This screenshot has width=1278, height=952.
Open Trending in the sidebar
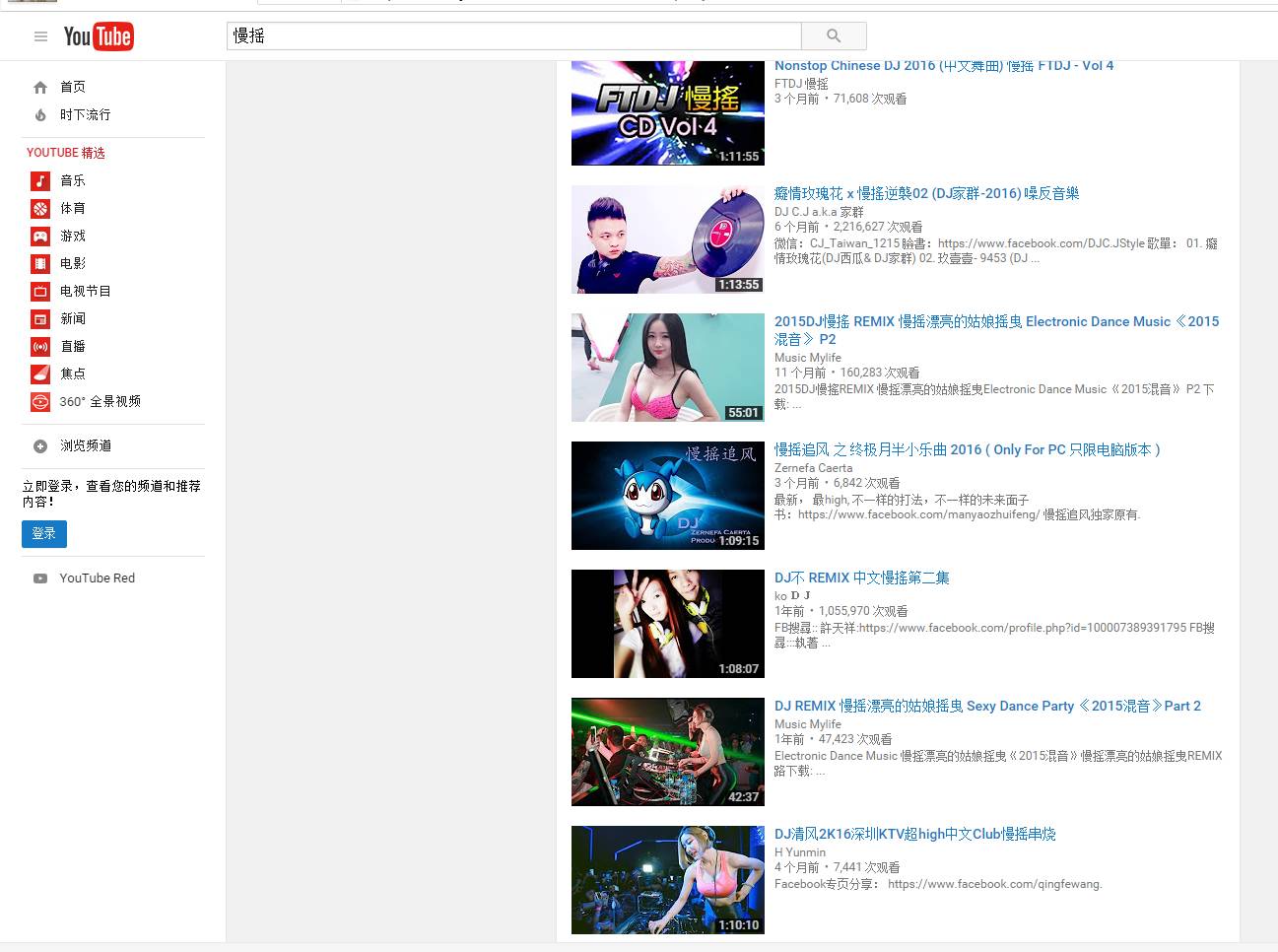[x=85, y=114]
